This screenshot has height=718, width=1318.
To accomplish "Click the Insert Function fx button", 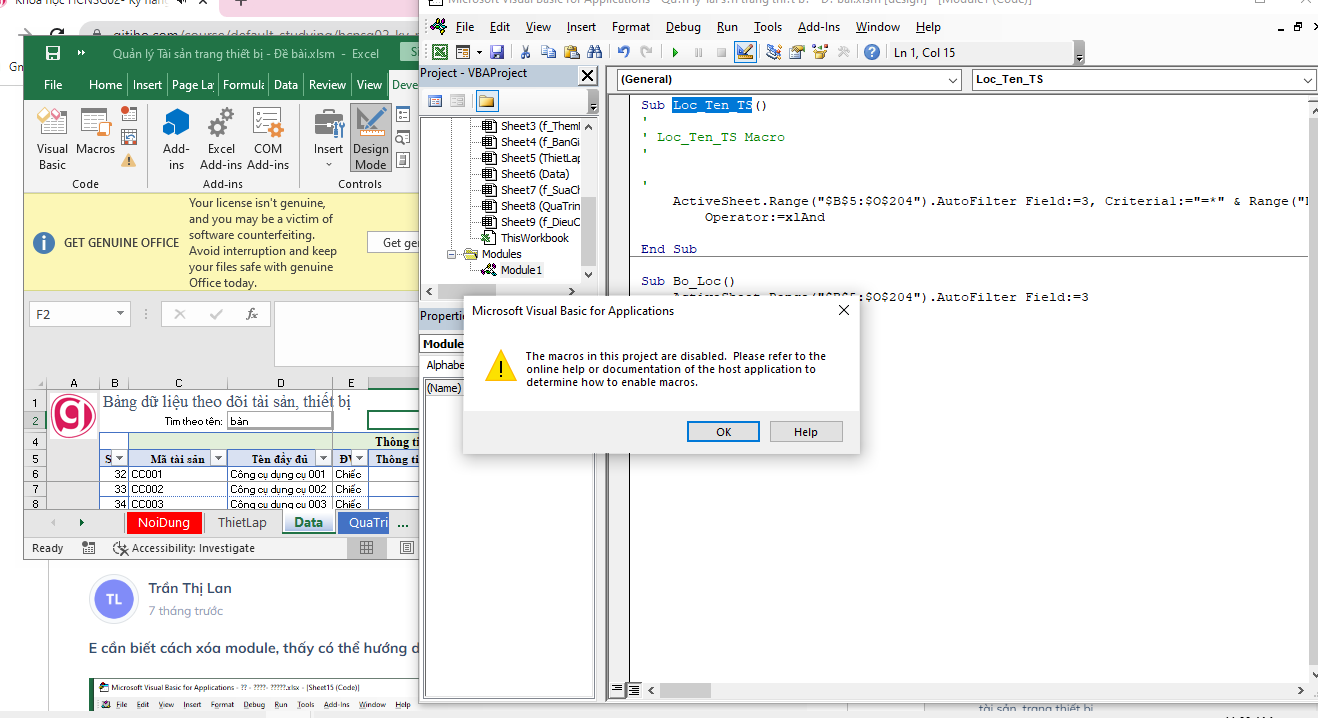I will (x=252, y=314).
